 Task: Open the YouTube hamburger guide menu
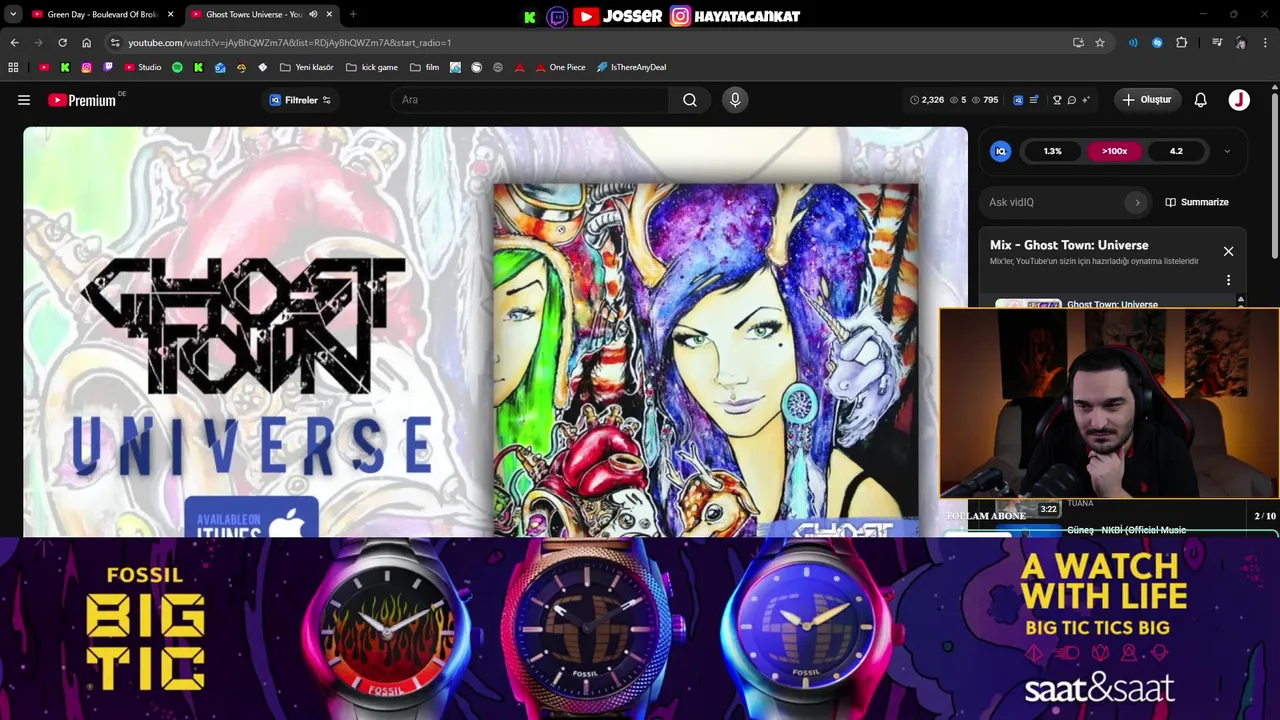pyautogui.click(x=24, y=100)
